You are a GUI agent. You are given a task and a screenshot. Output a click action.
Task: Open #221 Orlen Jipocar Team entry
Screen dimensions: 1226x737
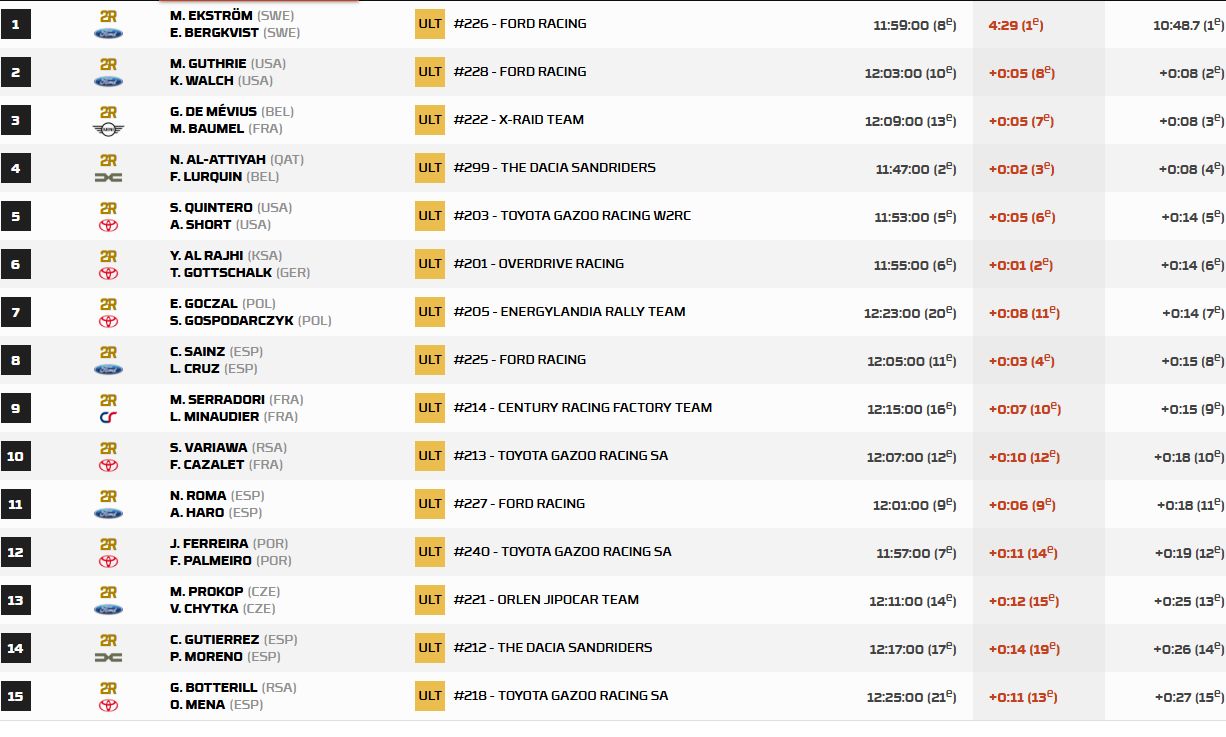click(x=546, y=600)
